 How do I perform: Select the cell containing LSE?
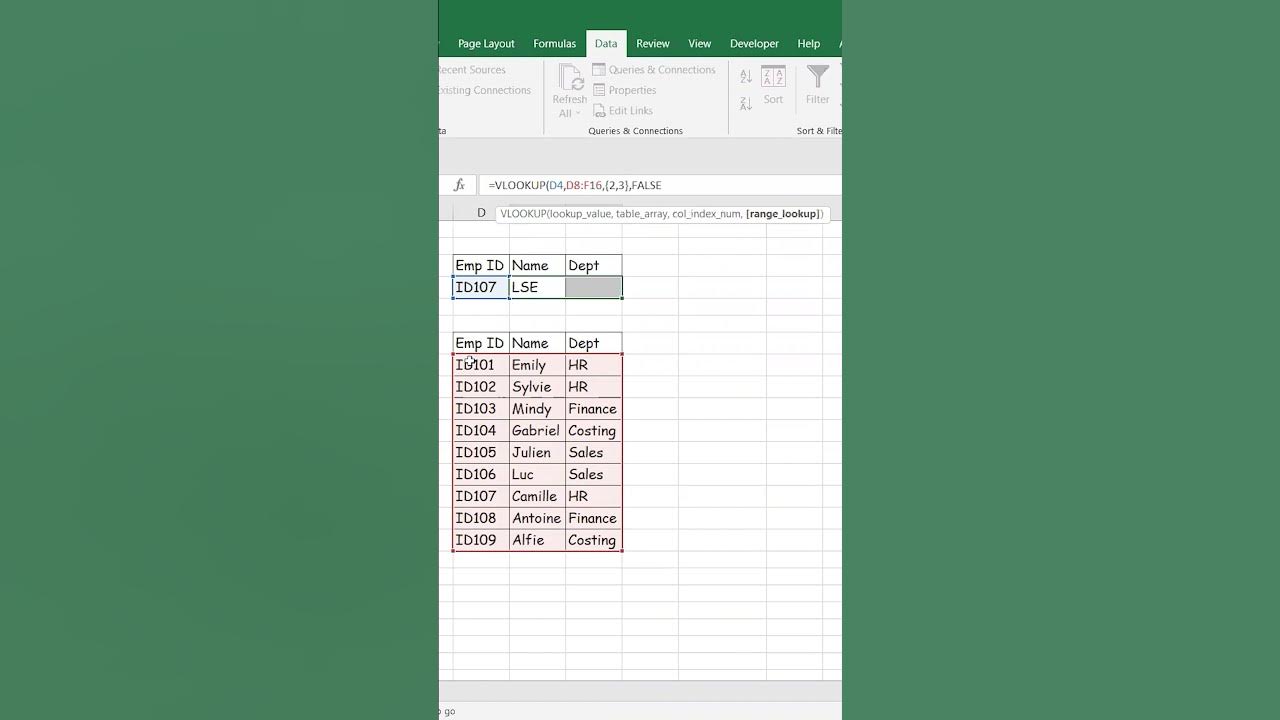pyautogui.click(x=537, y=287)
